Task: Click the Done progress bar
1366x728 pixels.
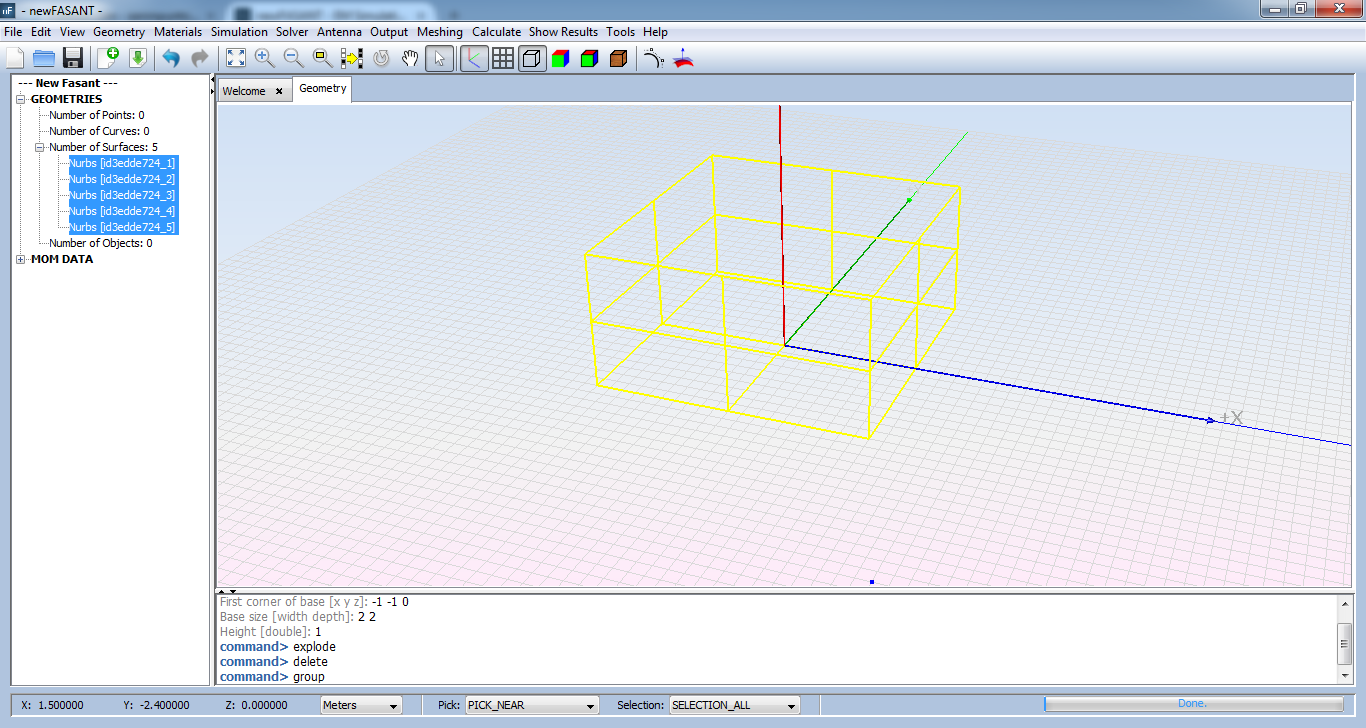Action: 1191,704
